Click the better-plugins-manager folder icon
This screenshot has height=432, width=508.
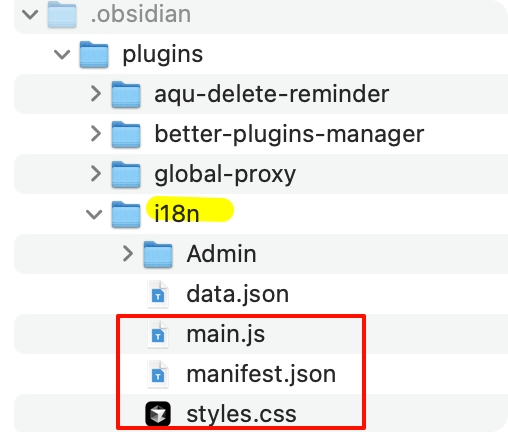tap(126, 134)
